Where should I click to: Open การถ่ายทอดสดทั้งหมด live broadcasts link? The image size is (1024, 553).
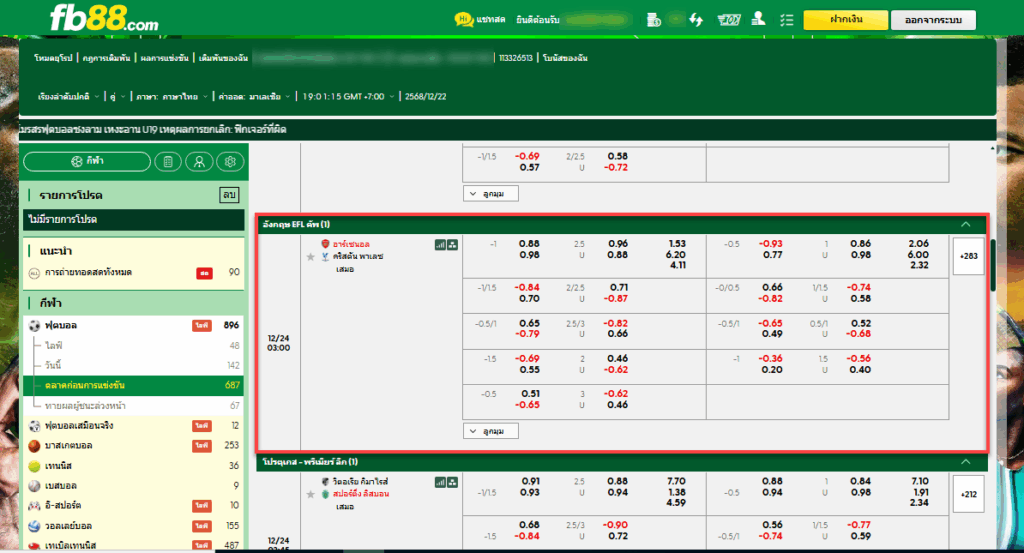(x=88, y=273)
